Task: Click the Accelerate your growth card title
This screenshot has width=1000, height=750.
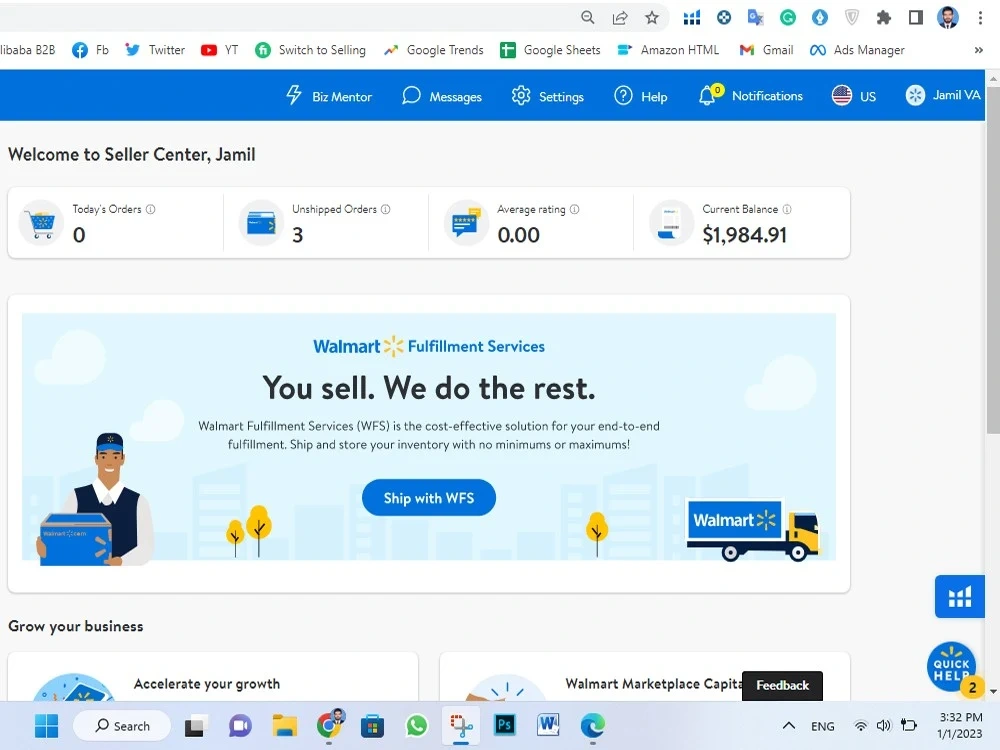Action: [207, 684]
